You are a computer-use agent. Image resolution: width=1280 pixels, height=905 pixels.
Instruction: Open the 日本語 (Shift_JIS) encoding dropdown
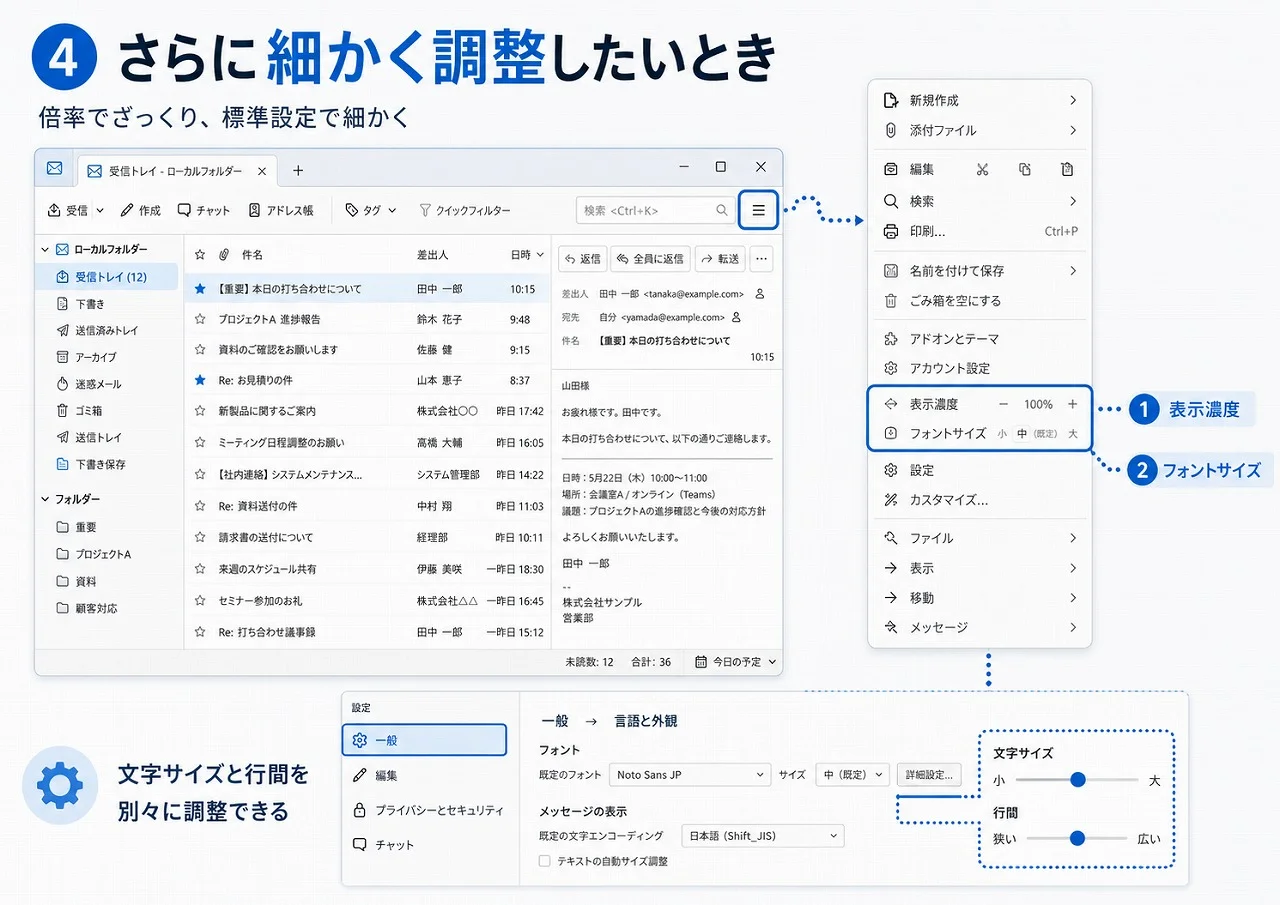click(x=762, y=836)
